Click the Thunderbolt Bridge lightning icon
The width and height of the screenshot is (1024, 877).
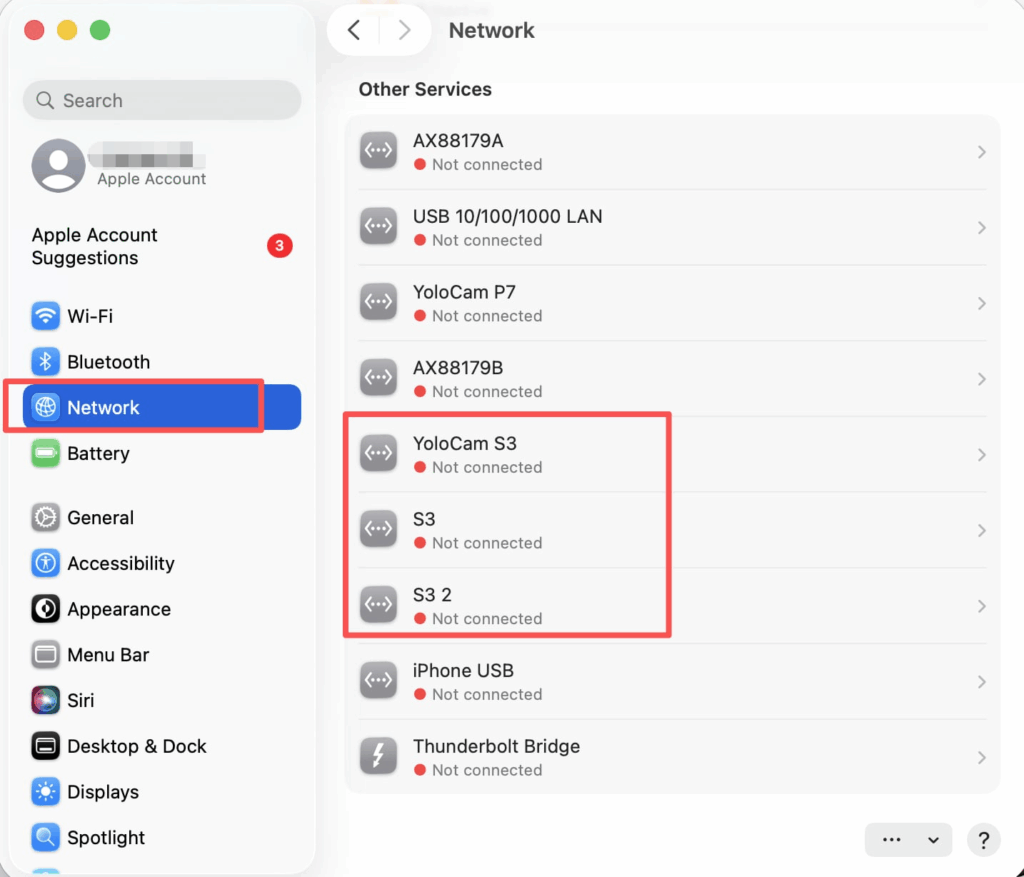click(379, 757)
